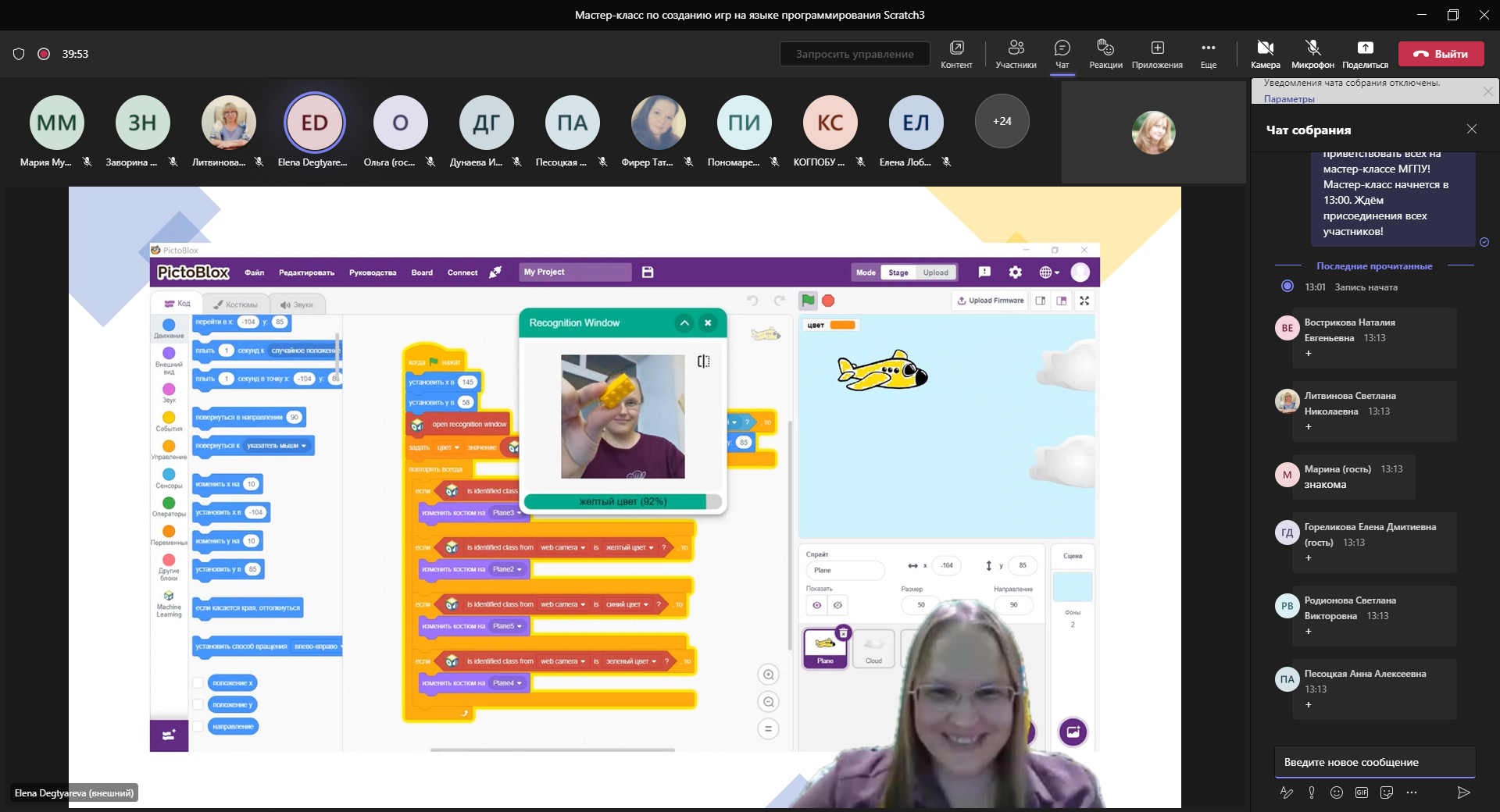
Task: Open the GIF picker in chat
Action: 1362,792
